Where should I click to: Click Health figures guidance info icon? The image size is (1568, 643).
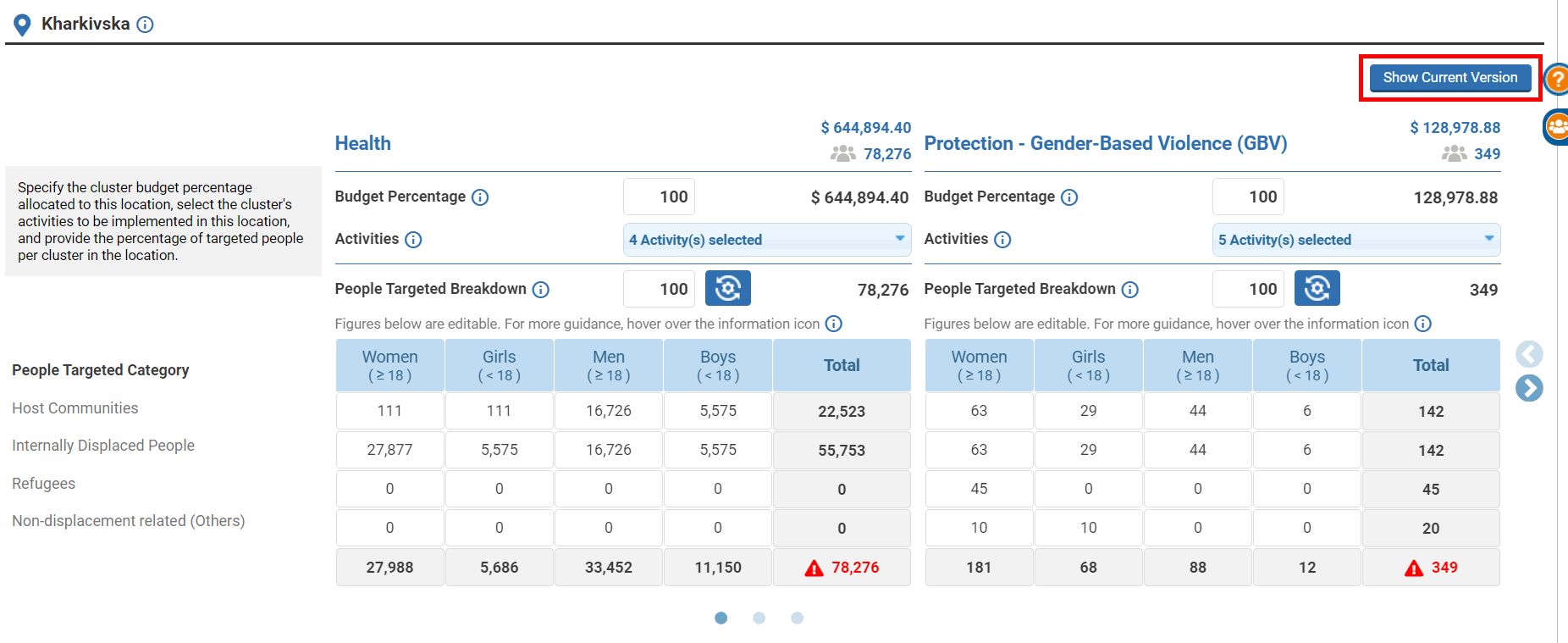point(834,324)
